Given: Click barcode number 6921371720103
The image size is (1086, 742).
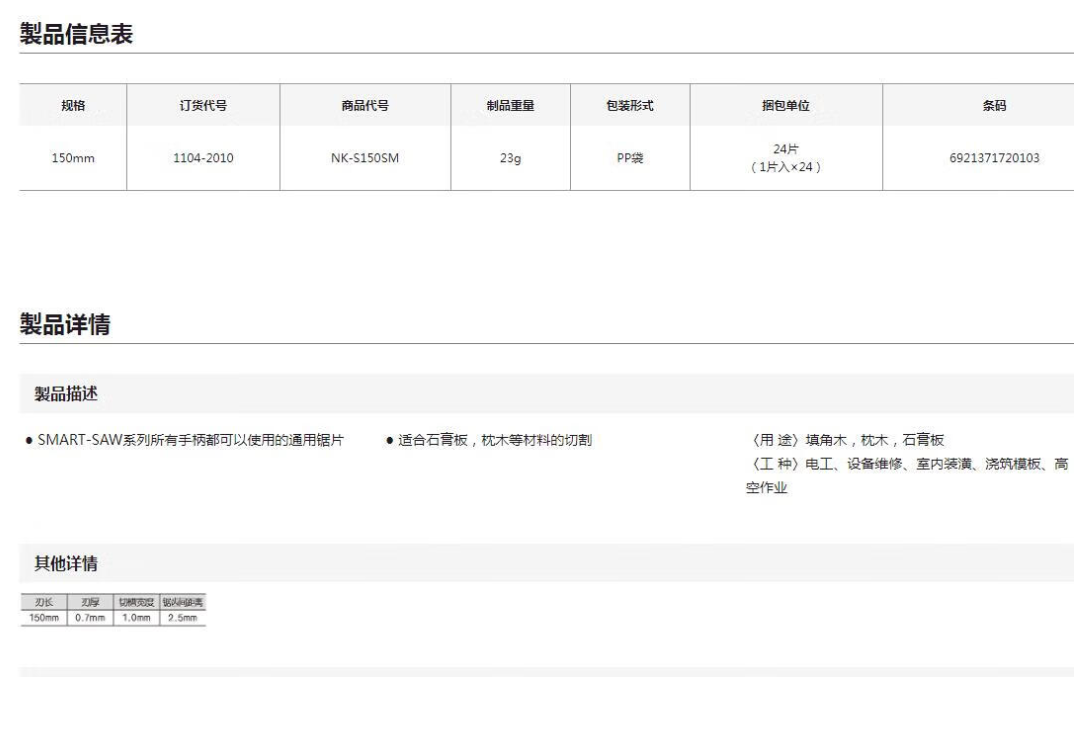Looking at the screenshot, I should point(993,158).
